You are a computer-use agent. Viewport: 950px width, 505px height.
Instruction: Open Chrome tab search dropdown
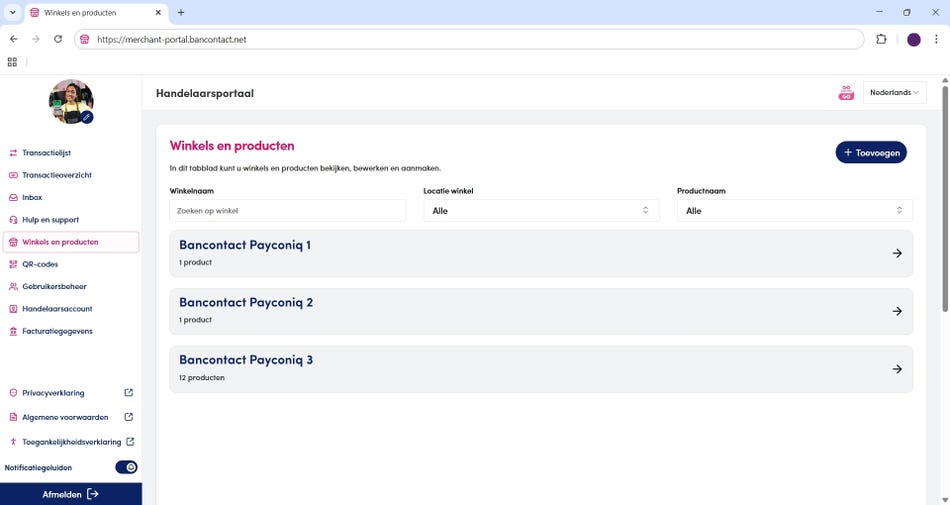point(12,12)
